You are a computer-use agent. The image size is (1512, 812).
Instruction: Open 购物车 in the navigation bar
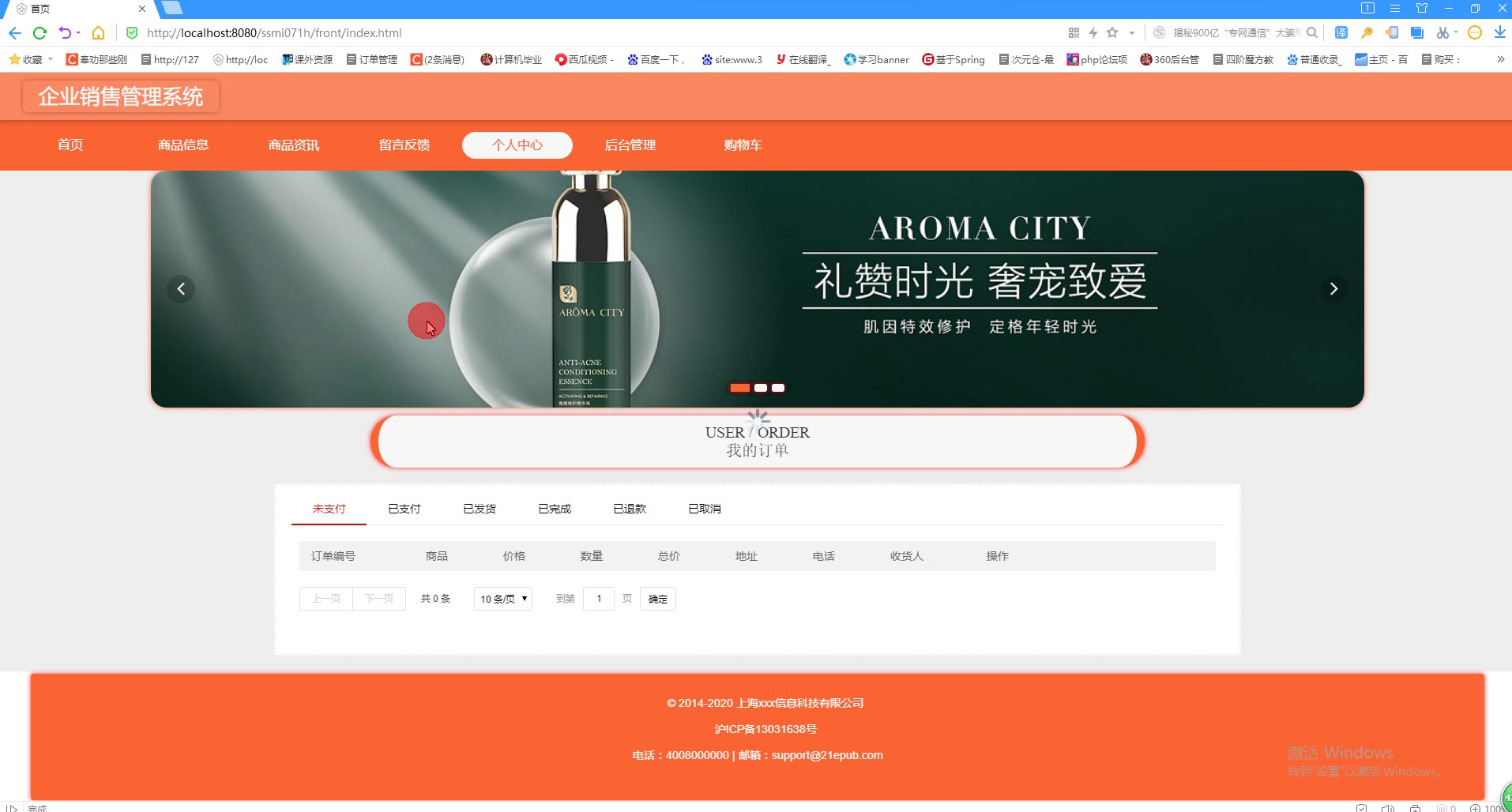pos(743,145)
